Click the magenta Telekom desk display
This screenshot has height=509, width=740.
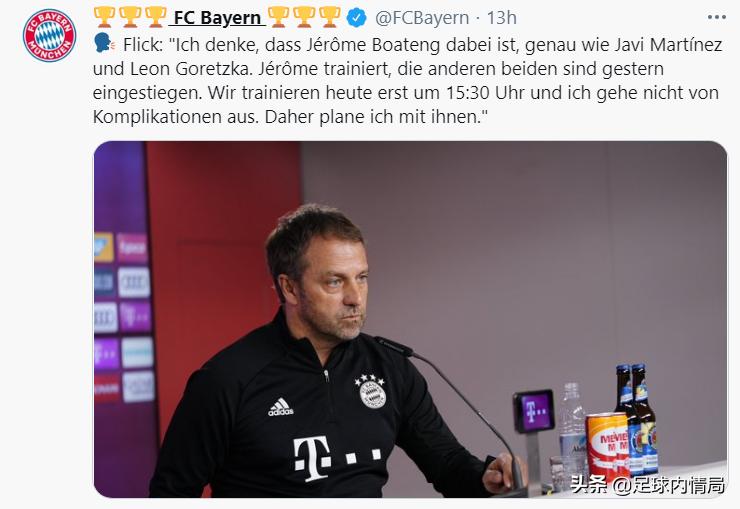click(534, 410)
